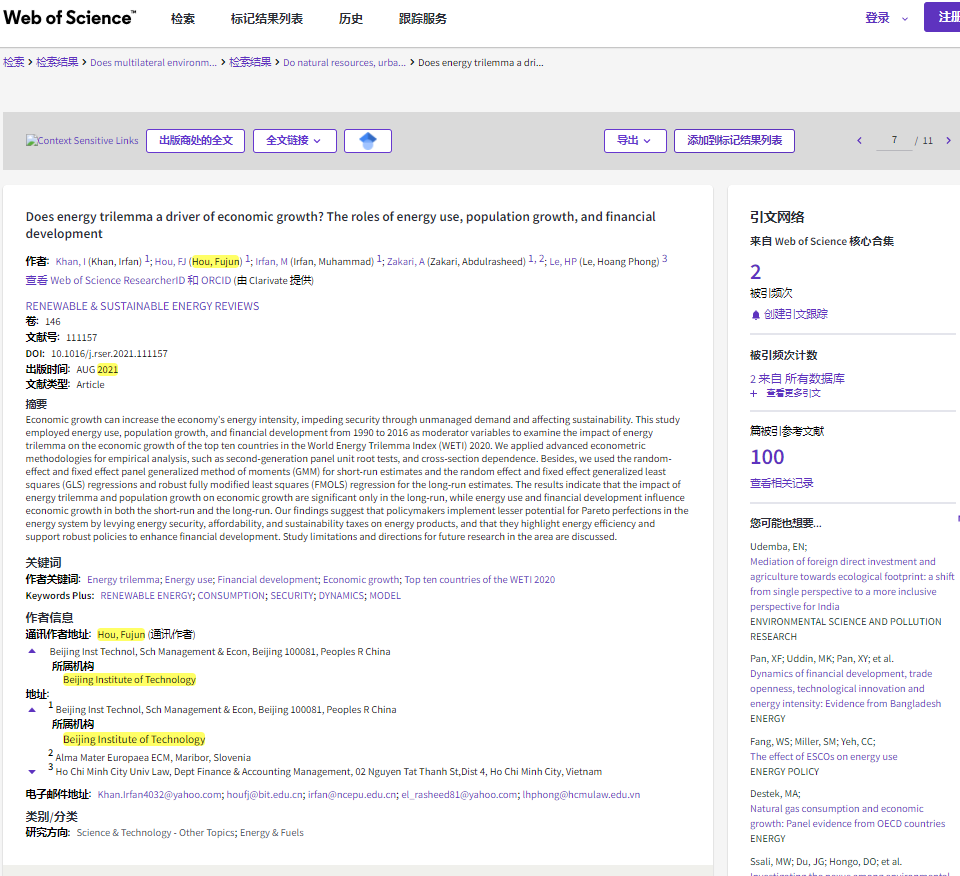The image size is (960, 876).
Task: Click the Context Sensitive Links image
Action: tap(82, 141)
